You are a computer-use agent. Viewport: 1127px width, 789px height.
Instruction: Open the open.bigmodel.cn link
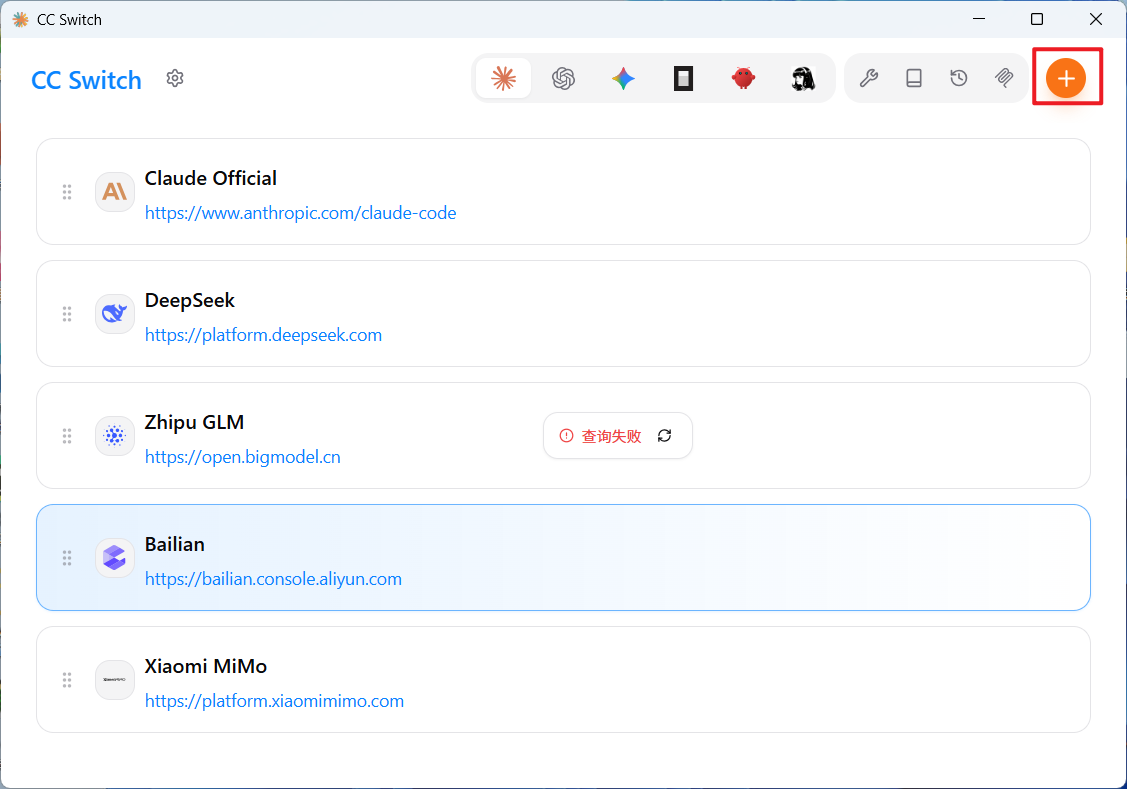click(243, 457)
